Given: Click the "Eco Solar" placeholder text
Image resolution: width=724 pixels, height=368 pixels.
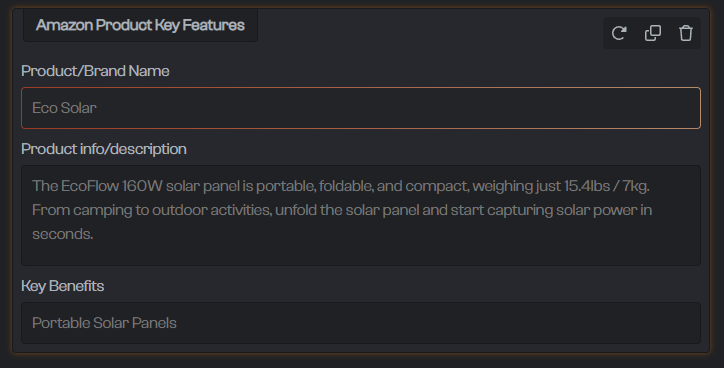Looking at the screenshot, I should [64, 108].
